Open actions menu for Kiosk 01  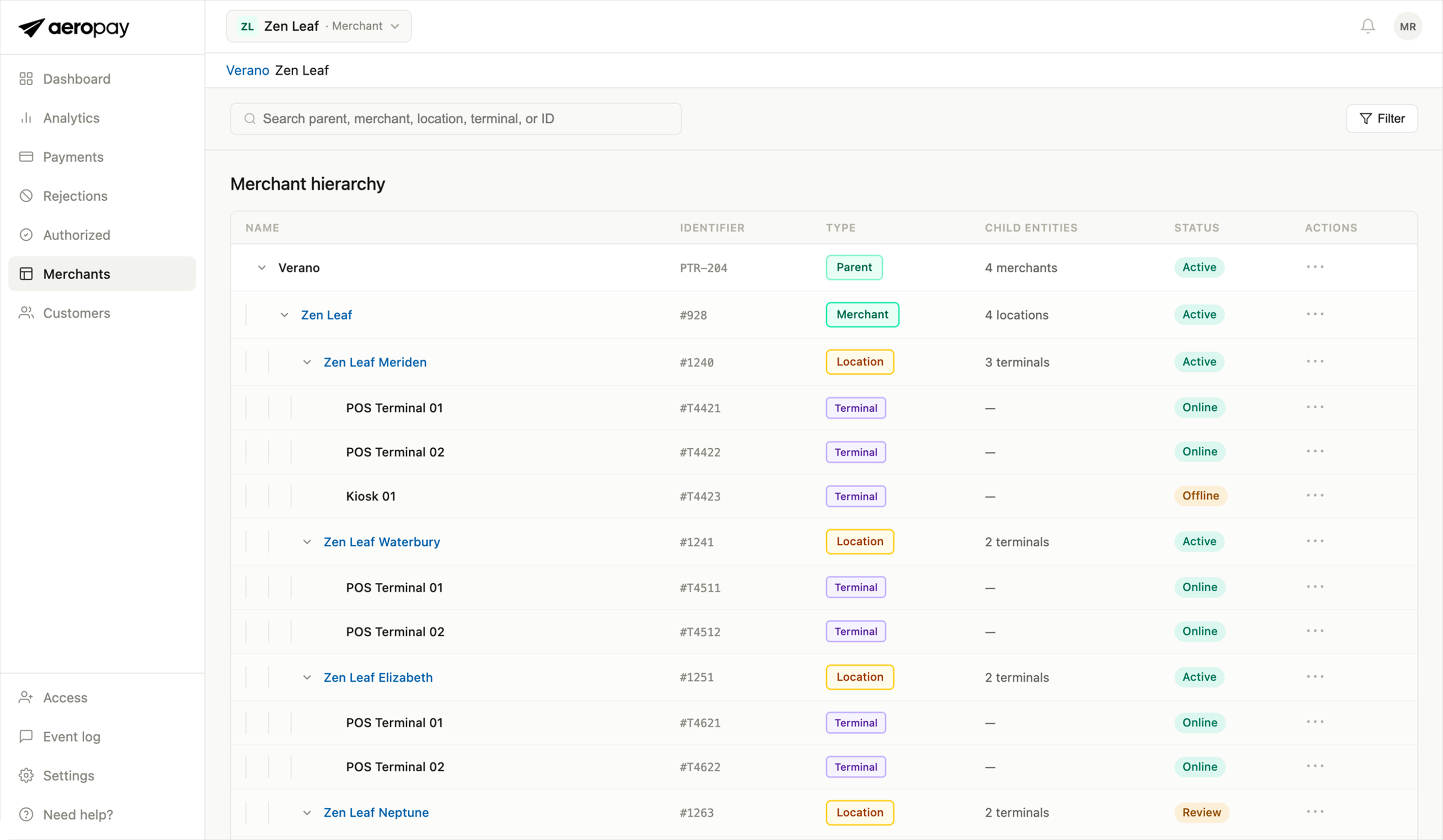click(1315, 495)
